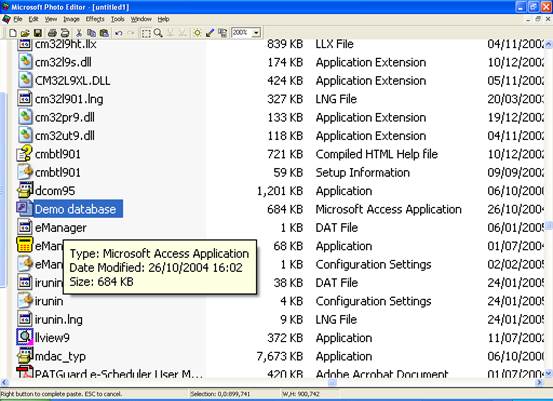Image resolution: width=553 pixels, height=401 pixels.
Task: Click the Paste clipboard icon
Action: coord(104,33)
